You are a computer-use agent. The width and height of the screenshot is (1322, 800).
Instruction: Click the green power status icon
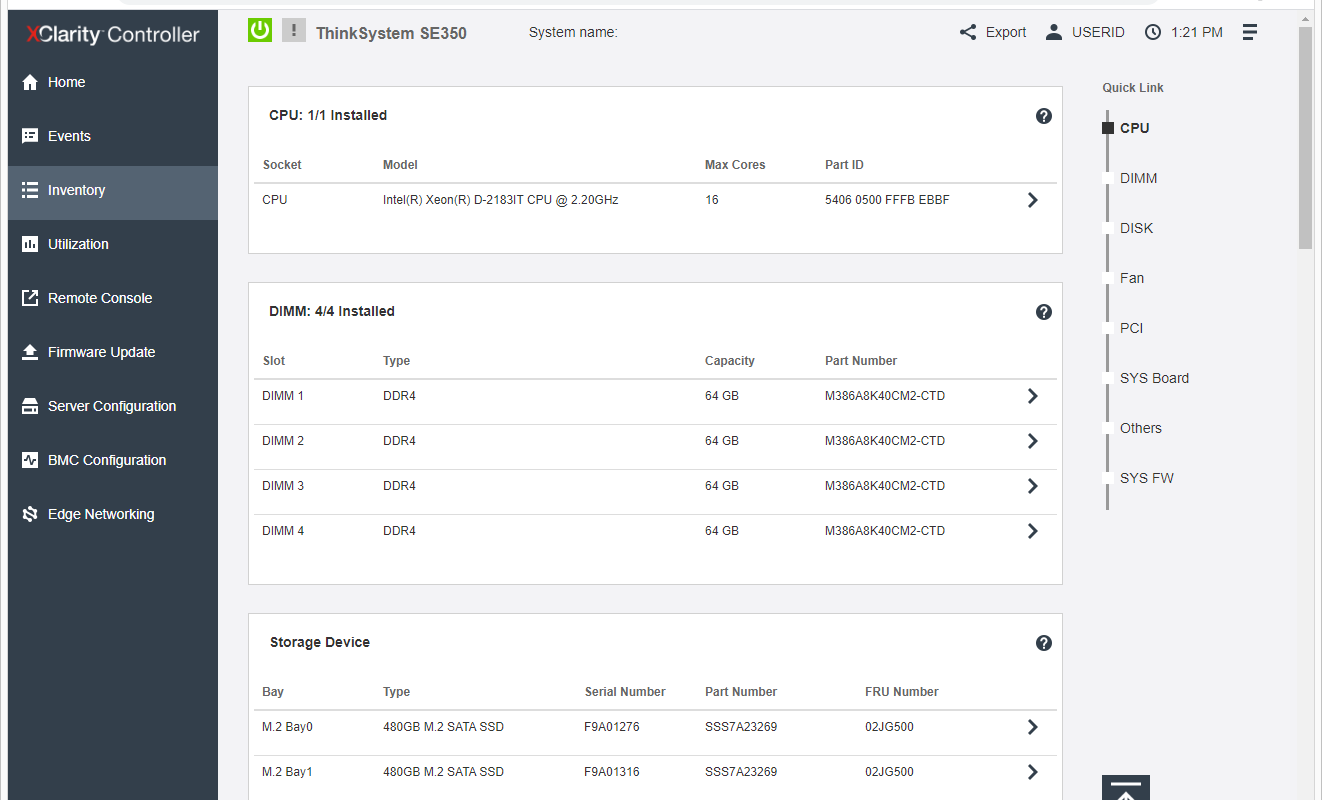click(260, 30)
